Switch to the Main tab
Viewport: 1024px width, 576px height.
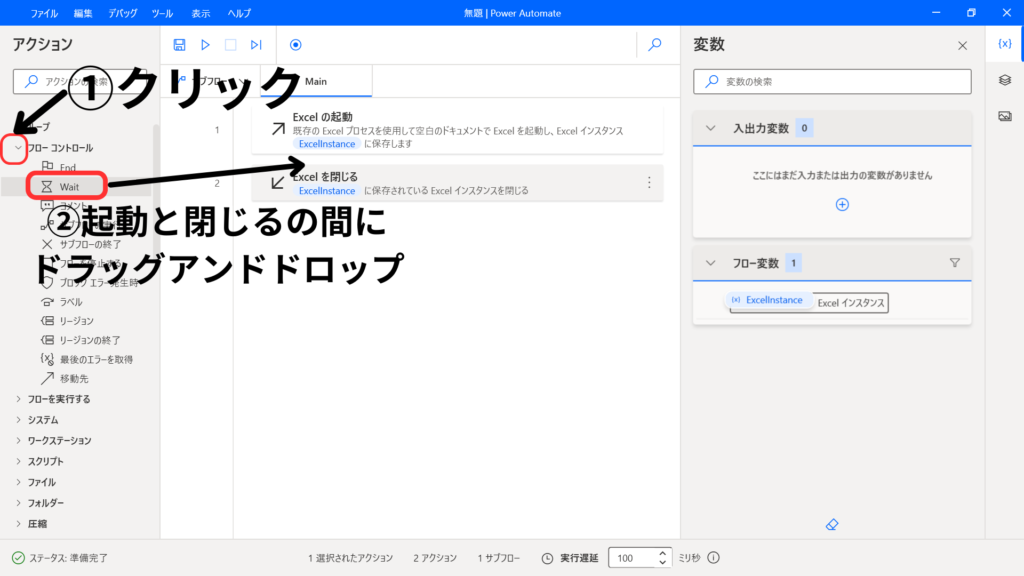pos(316,81)
